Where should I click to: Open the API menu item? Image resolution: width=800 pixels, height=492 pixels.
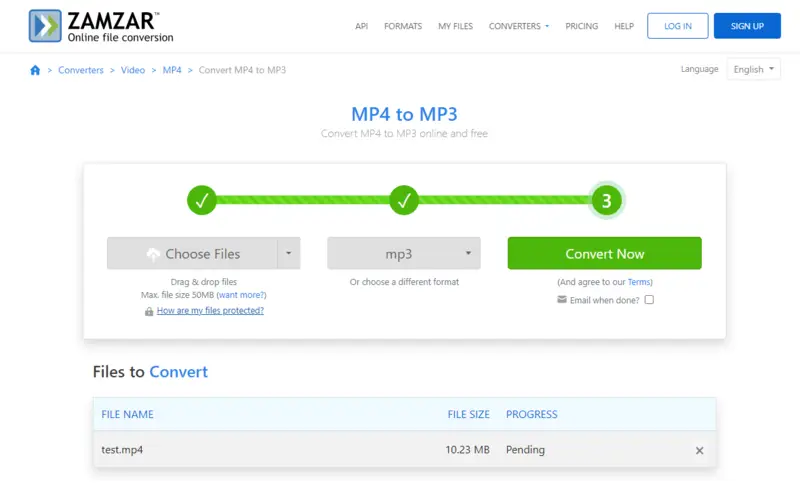pyautogui.click(x=361, y=26)
